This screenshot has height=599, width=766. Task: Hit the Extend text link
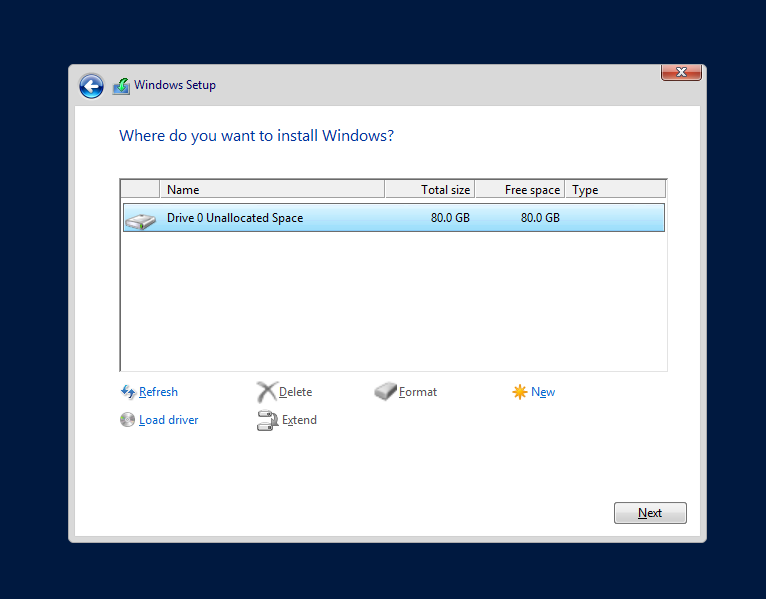299,420
